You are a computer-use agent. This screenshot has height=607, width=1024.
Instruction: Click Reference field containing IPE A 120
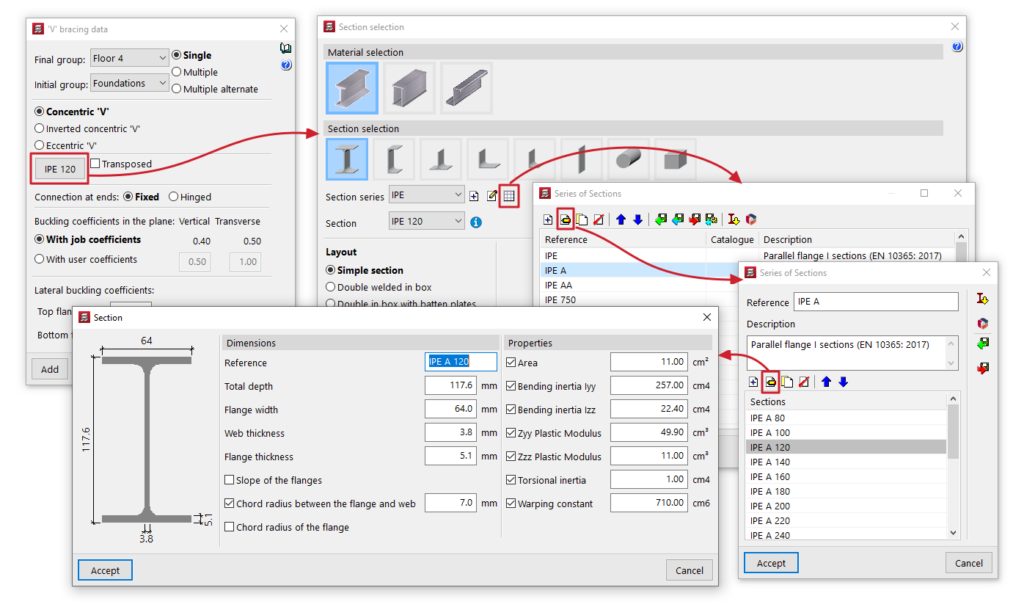(x=460, y=362)
